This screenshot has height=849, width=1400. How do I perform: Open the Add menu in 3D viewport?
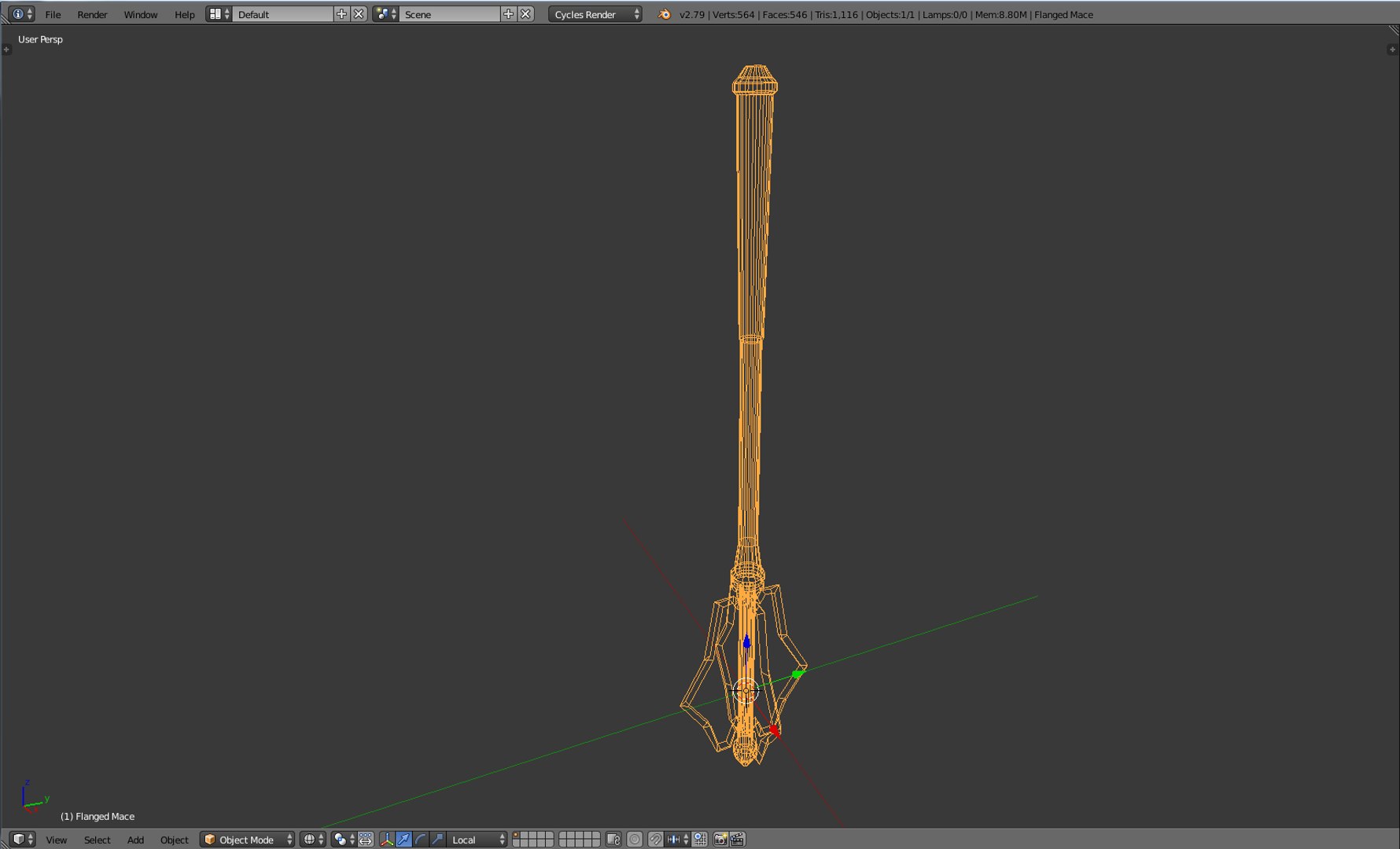click(135, 840)
